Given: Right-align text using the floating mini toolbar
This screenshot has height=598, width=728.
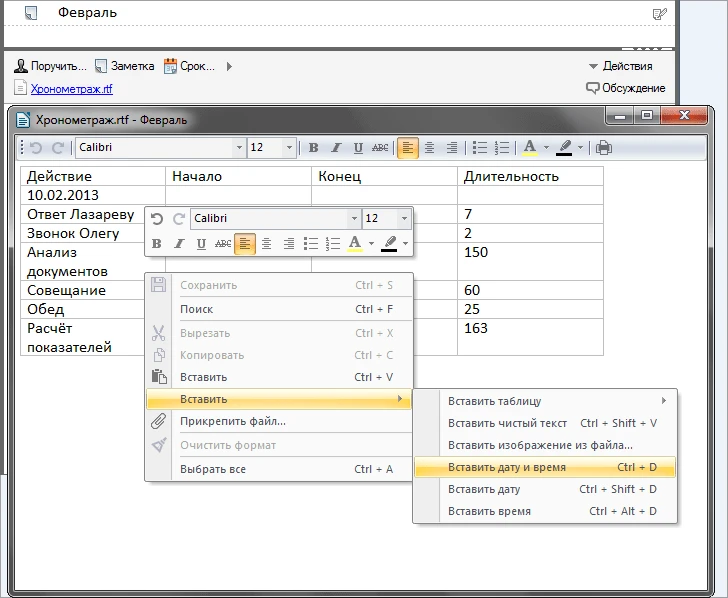Looking at the screenshot, I should (289, 243).
